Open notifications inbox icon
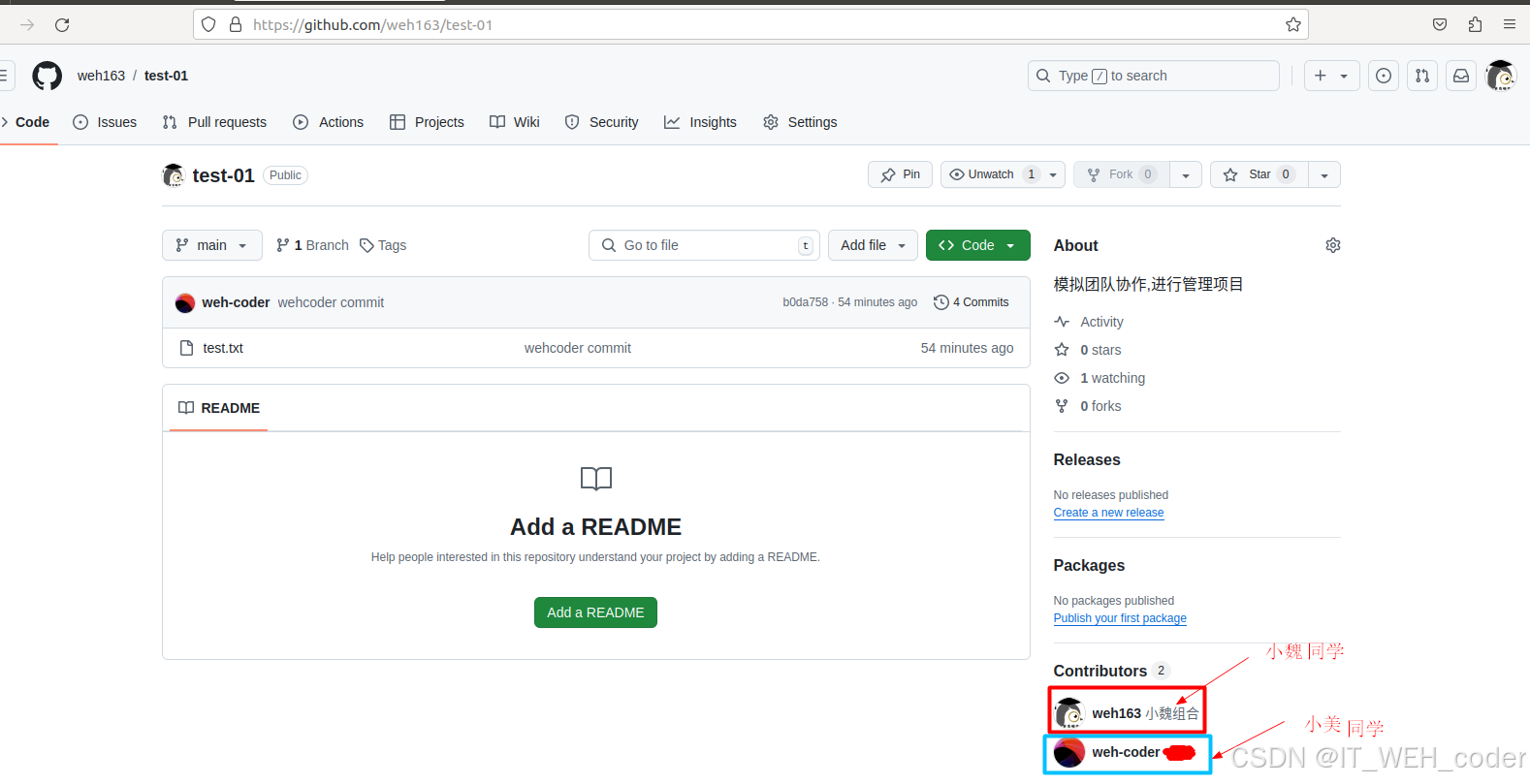The width and height of the screenshot is (1530, 784). [1461, 76]
